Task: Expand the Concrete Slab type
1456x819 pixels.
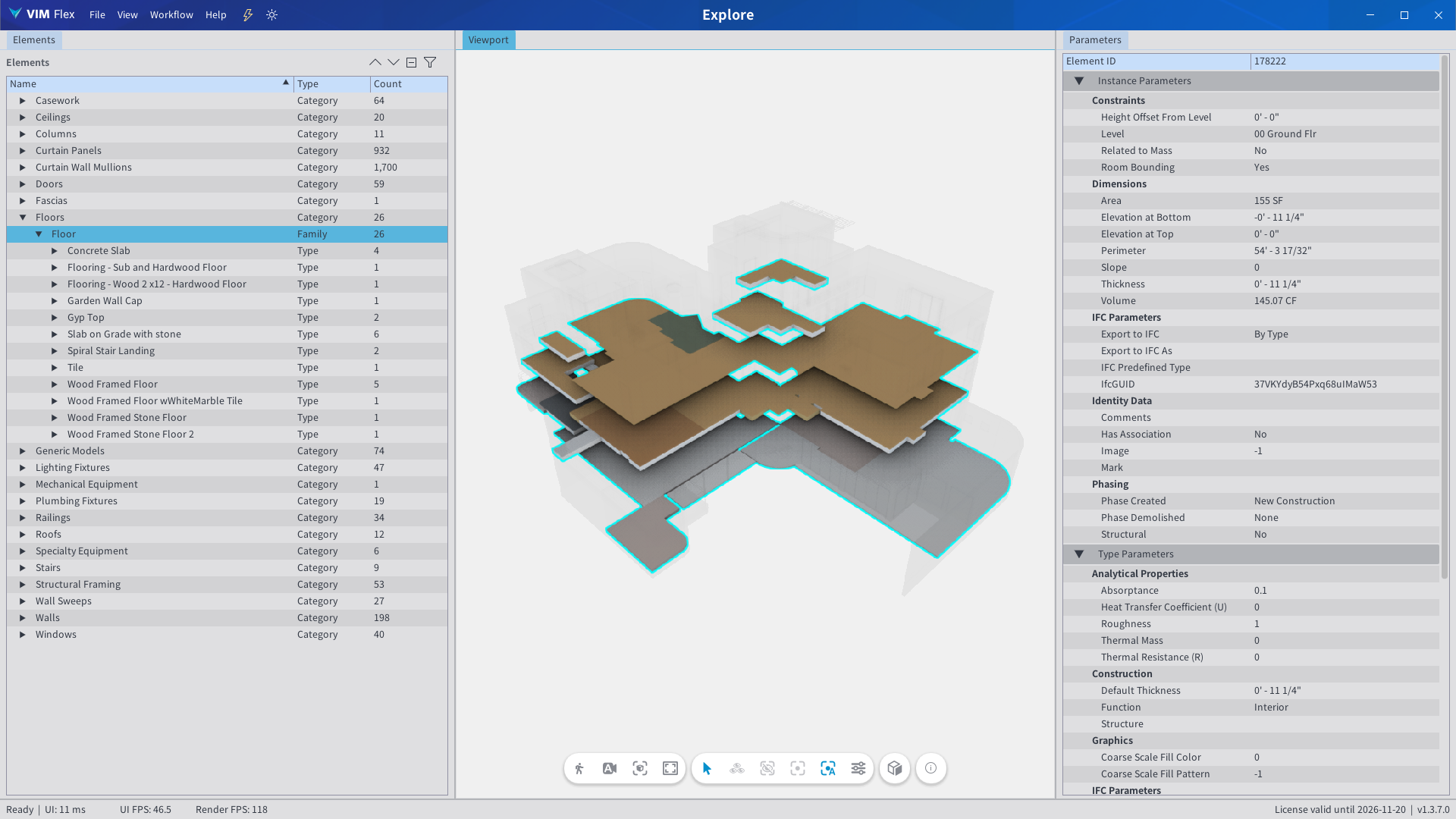Action: pyautogui.click(x=55, y=251)
